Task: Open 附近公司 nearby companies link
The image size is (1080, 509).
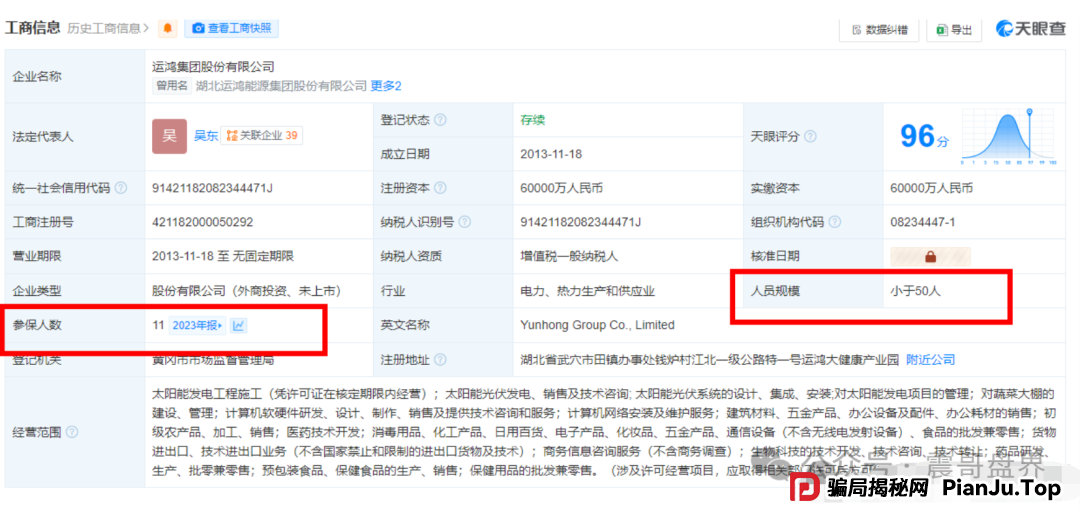Action: [x=930, y=360]
